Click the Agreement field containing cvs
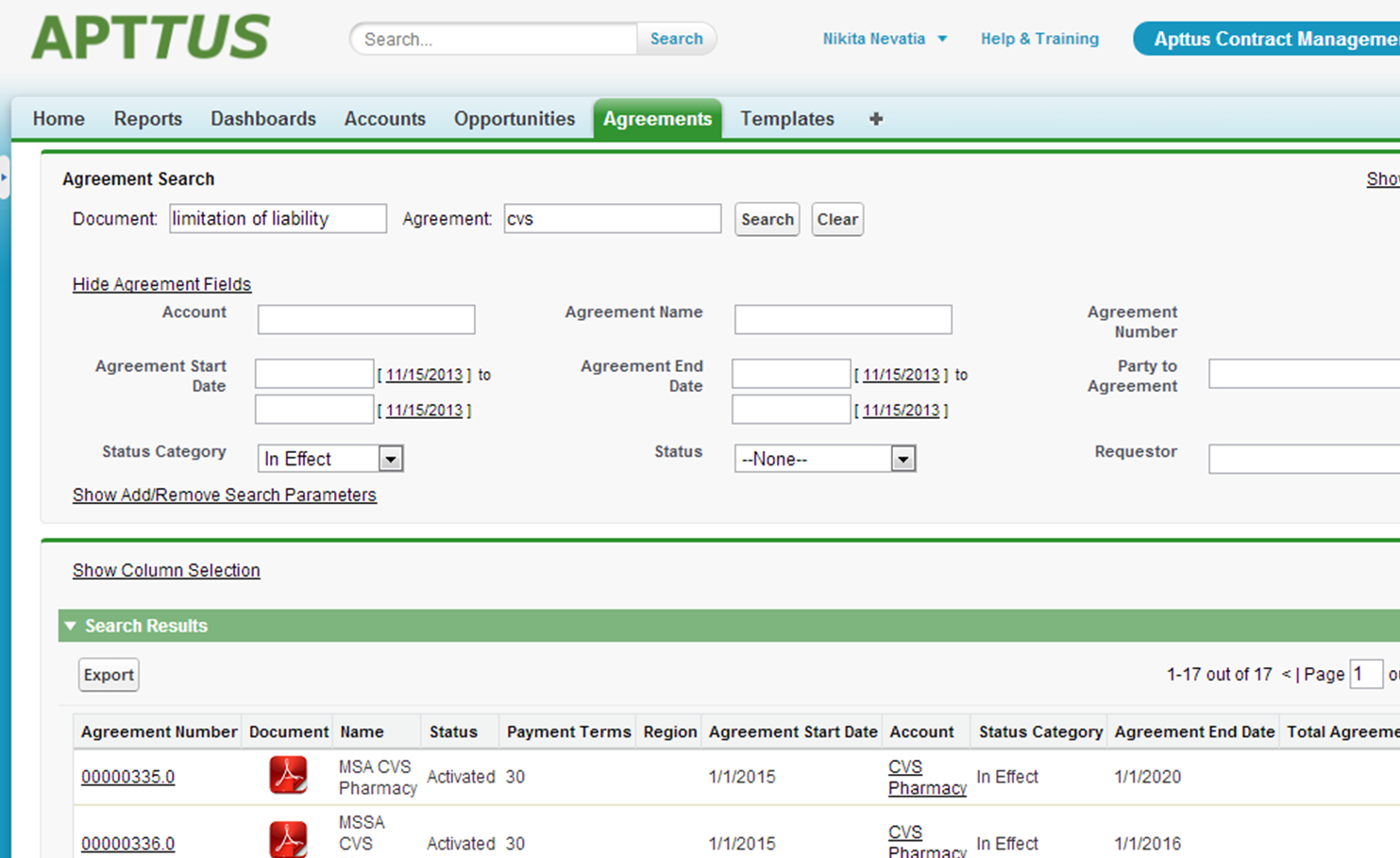1400x858 pixels. coord(613,219)
